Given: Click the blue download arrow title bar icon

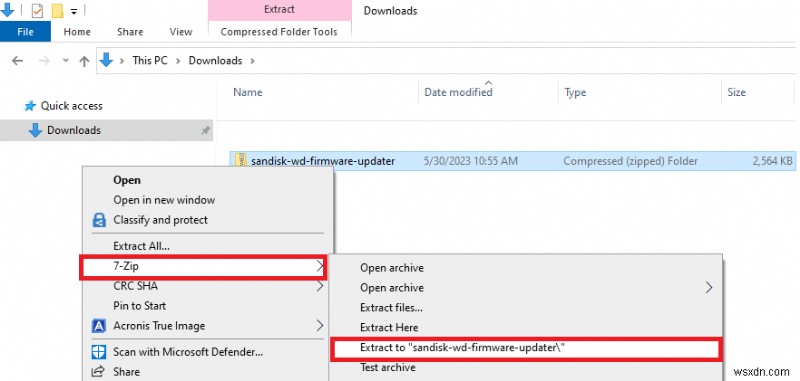Looking at the screenshot, I should point(7,9).
